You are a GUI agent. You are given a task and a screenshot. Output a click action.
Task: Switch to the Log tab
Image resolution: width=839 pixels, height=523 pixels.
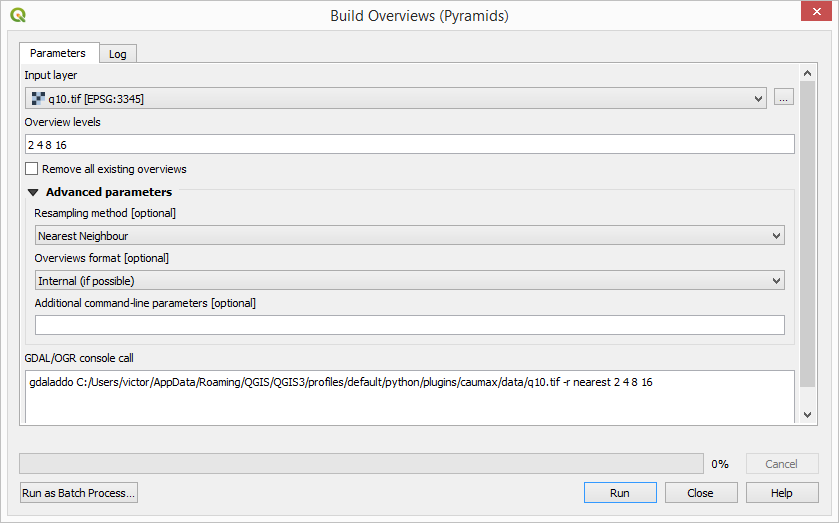[x=118, y=54]
